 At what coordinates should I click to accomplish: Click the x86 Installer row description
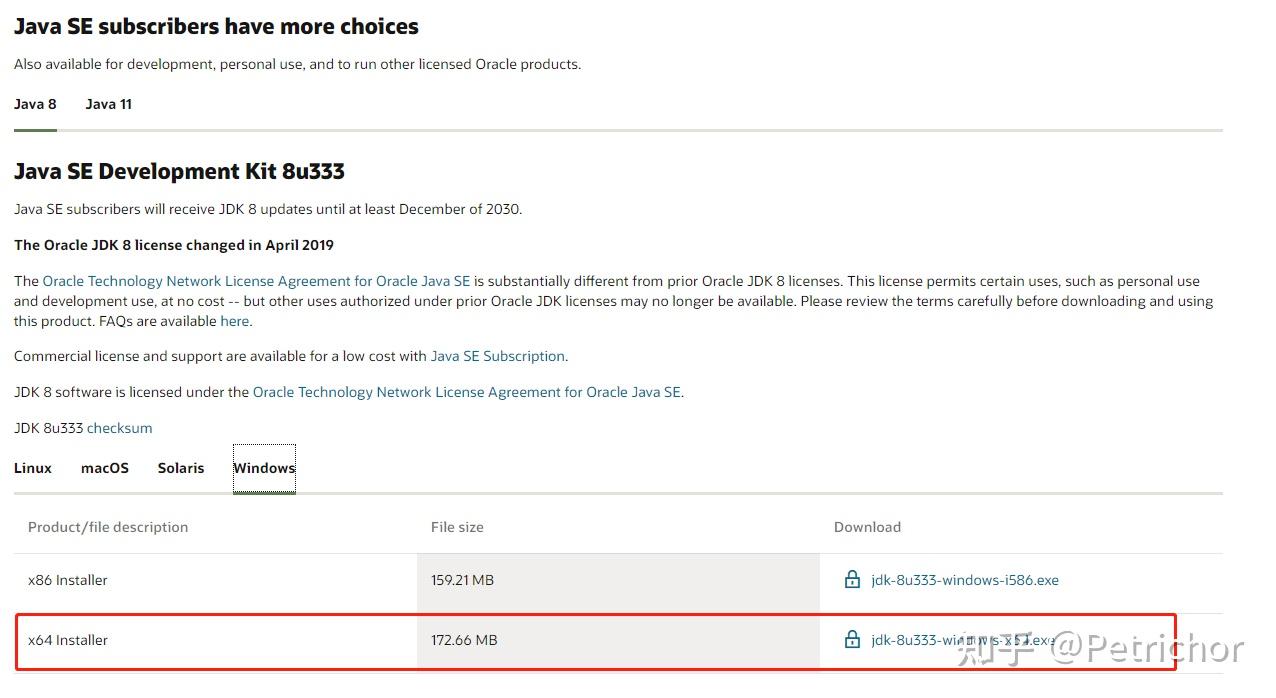(68, 580)
